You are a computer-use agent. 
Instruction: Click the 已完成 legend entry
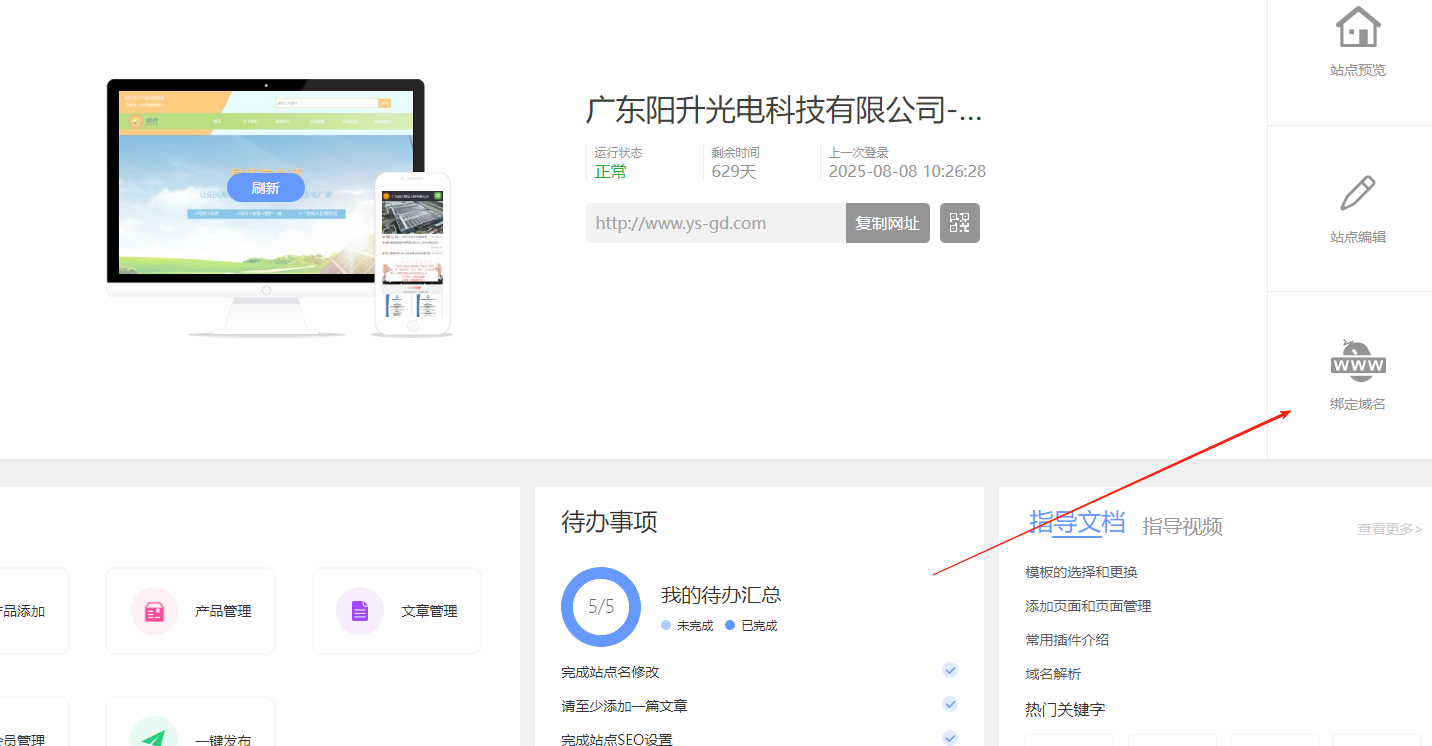[x=751, y=625]
